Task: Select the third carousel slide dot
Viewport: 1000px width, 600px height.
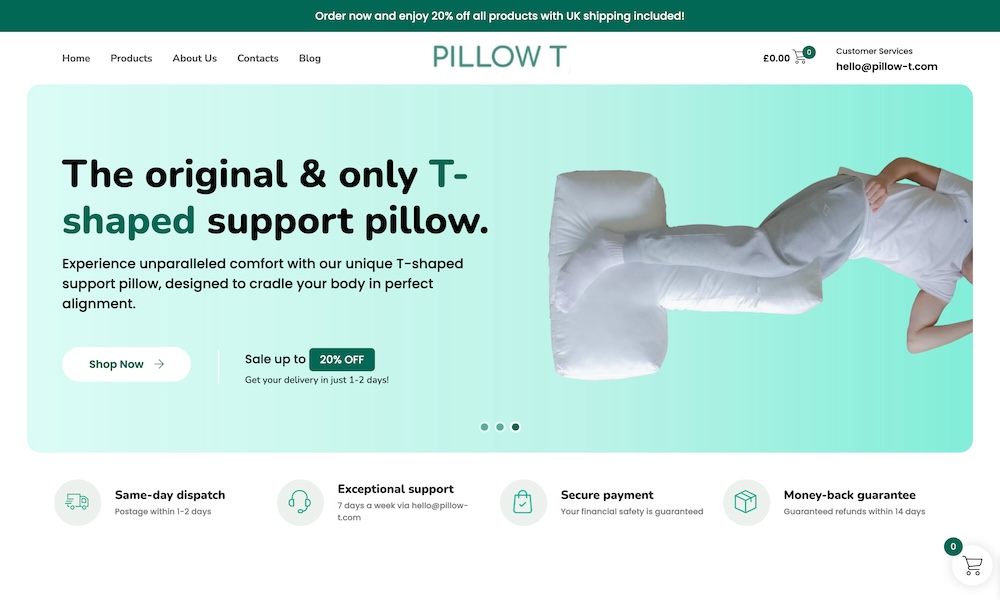Action: 515,427
